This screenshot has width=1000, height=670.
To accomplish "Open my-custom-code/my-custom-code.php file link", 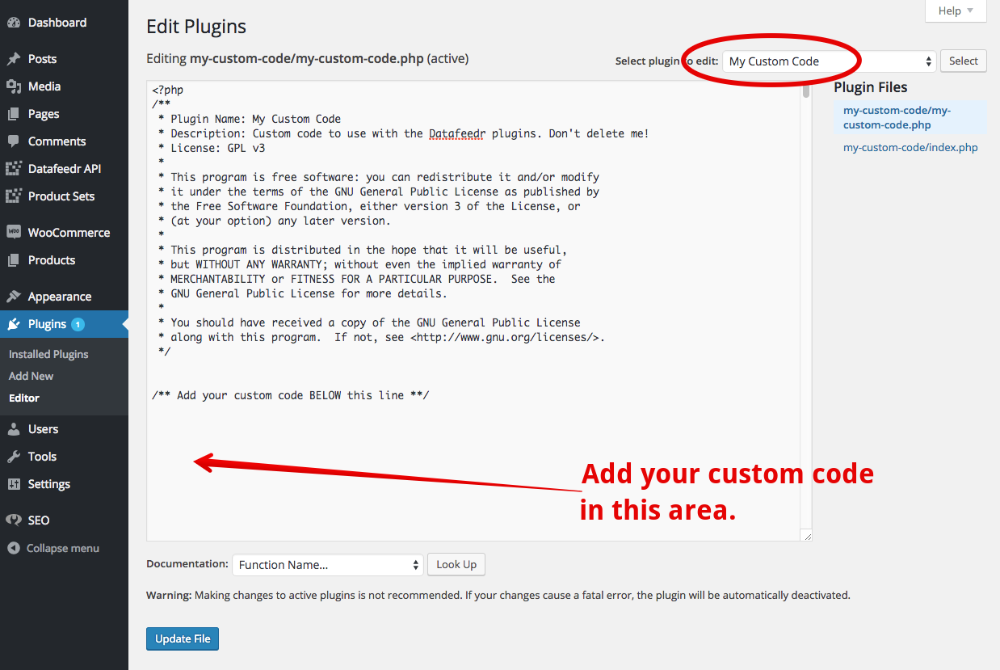I will coord(897,117).
